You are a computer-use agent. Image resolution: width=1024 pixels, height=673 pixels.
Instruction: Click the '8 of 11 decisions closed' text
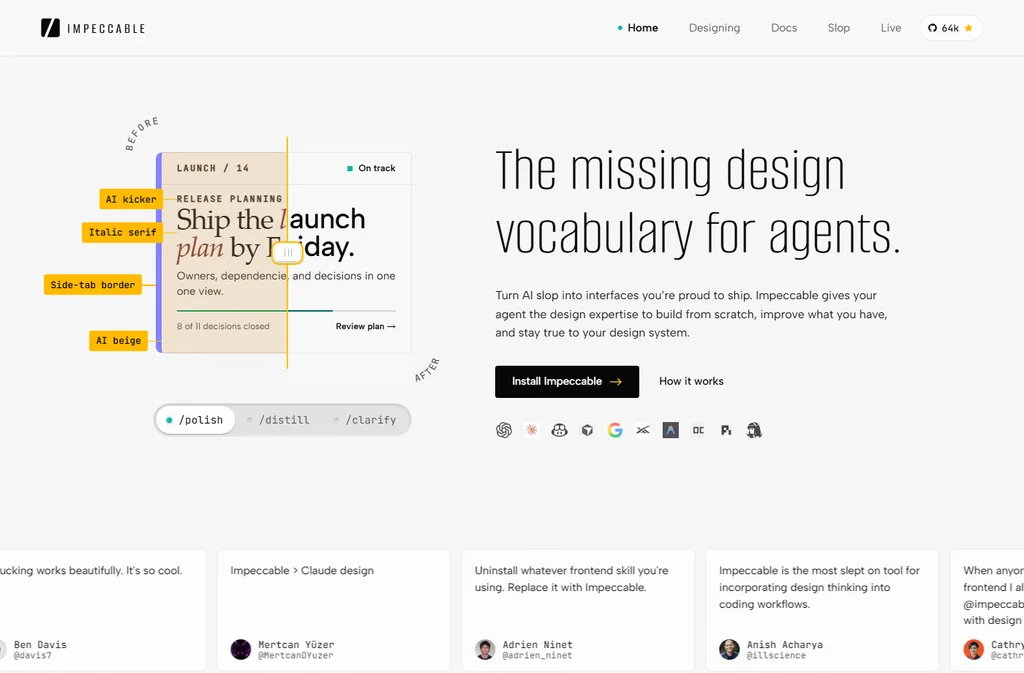(x=223, y=326)
